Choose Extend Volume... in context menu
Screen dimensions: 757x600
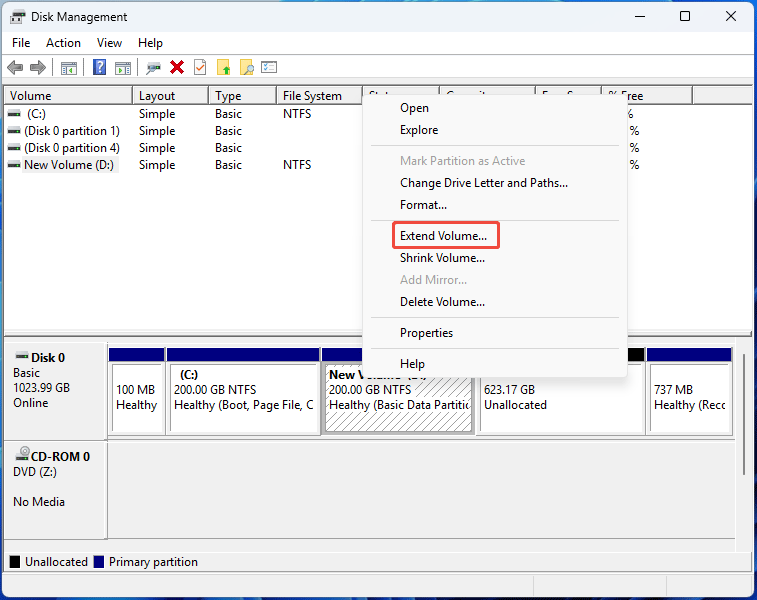[x=495, y=236]
